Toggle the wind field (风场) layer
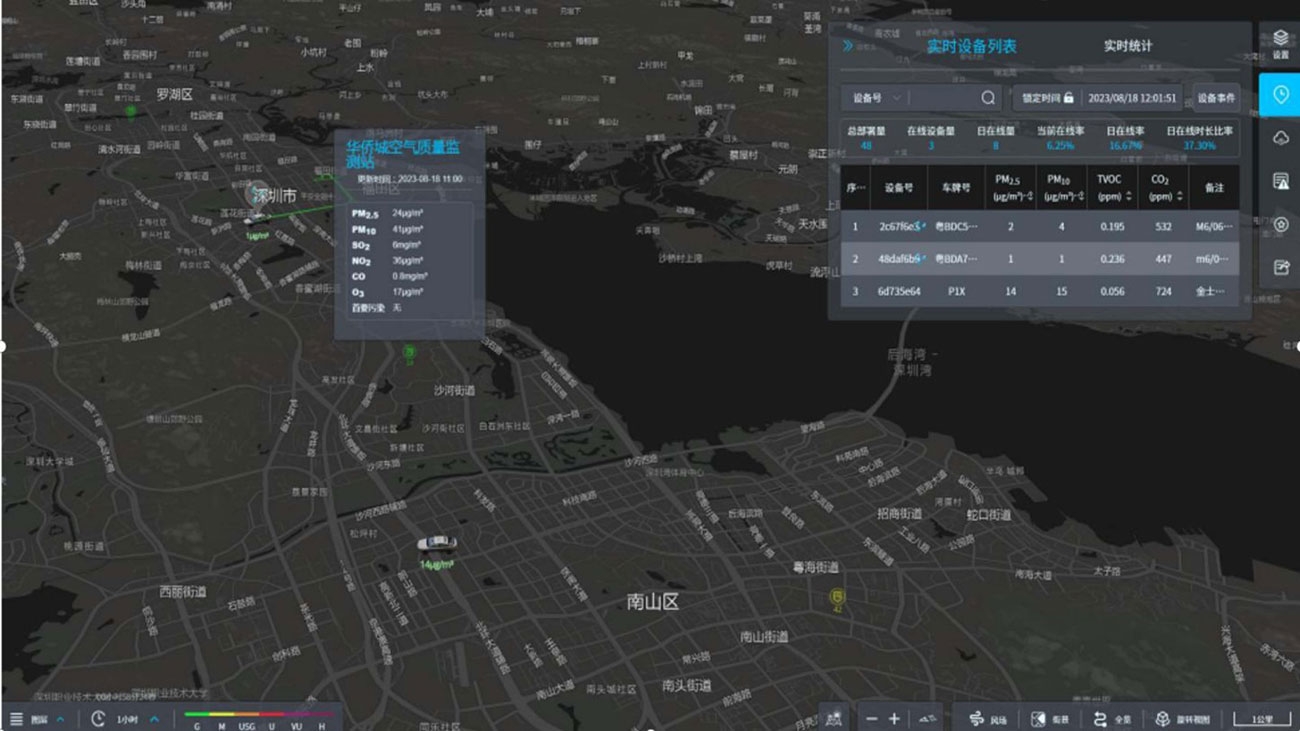 tap(987, 719)
